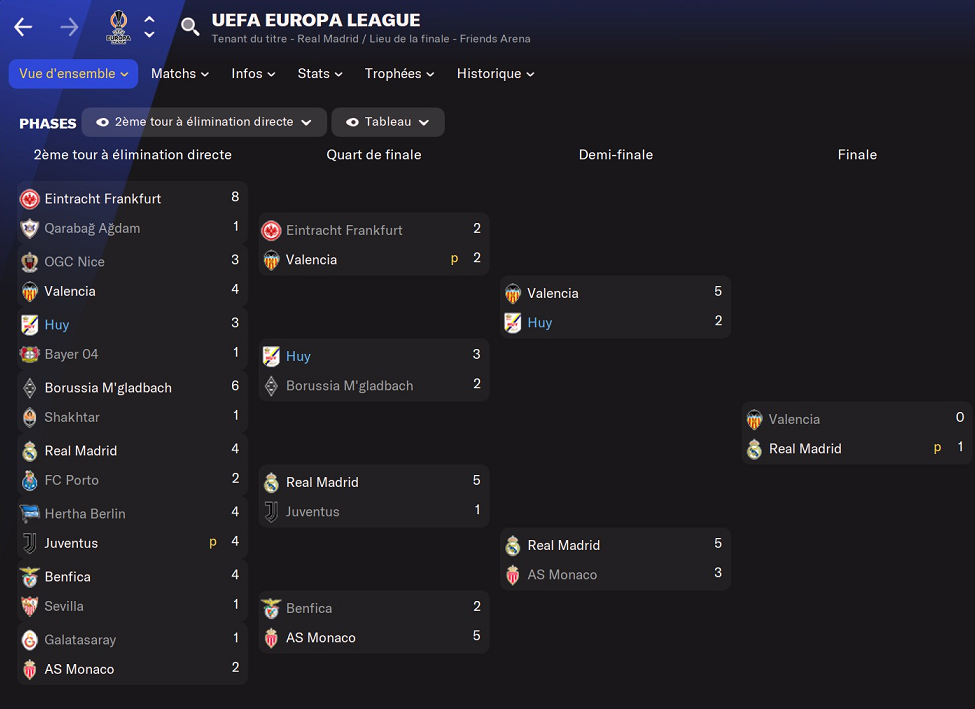Click the Huy team name in the semi-final
The width and height of the screenshot is (975, 709).
(540, 323)
